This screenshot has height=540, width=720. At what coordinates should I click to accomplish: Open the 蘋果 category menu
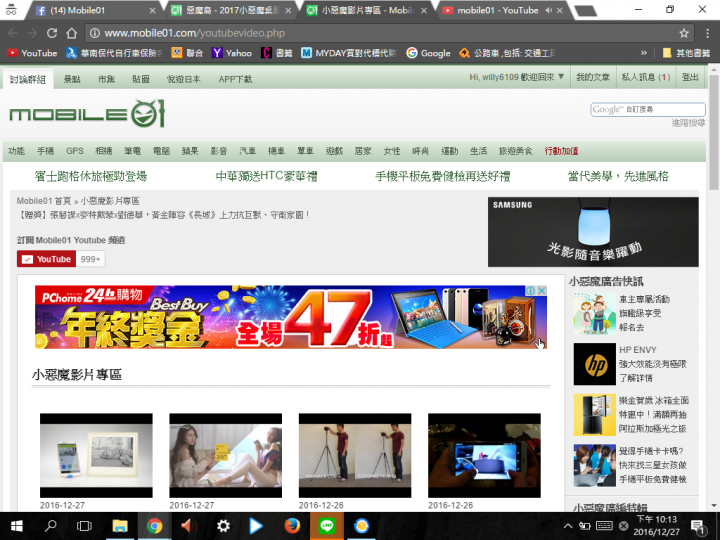(190, 151)
